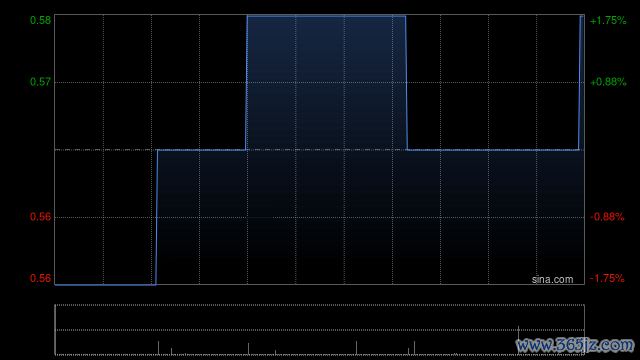
Task: Click the green 0.58 price axis label
Action: [40, 20]
